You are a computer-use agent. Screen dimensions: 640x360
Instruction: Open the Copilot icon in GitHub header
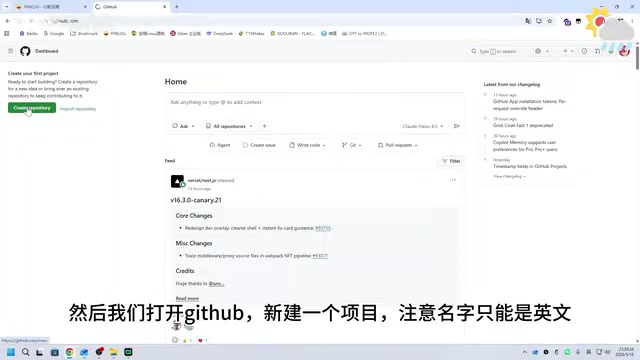pyautogui.click(x=538, y=51)
